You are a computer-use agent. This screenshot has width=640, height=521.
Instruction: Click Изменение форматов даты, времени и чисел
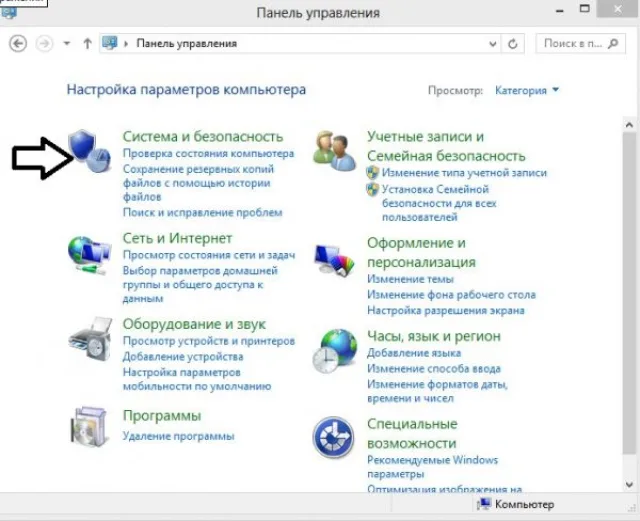pyautogui.click(x=437, y=391)
